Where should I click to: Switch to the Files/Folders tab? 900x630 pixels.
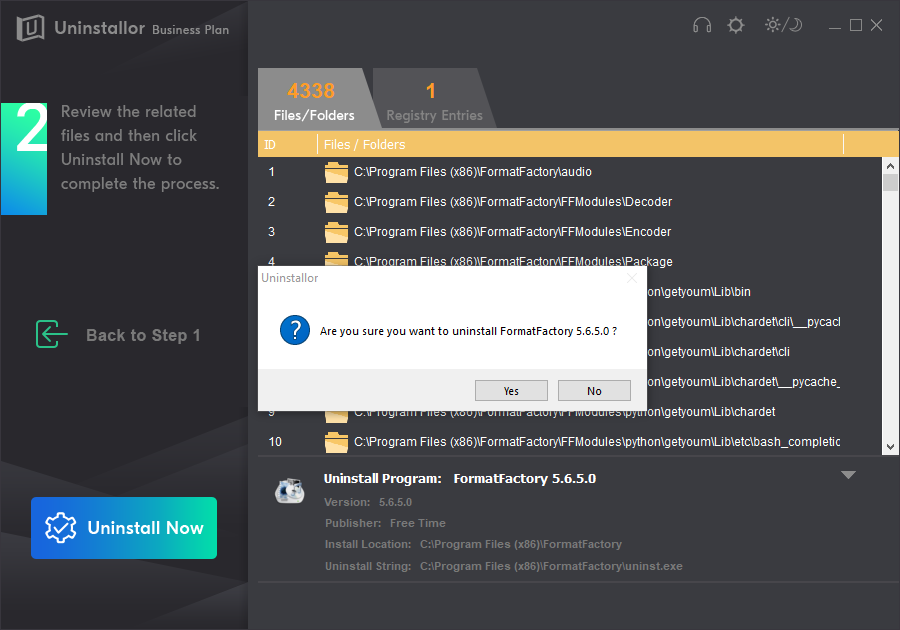tap(314, 99)
